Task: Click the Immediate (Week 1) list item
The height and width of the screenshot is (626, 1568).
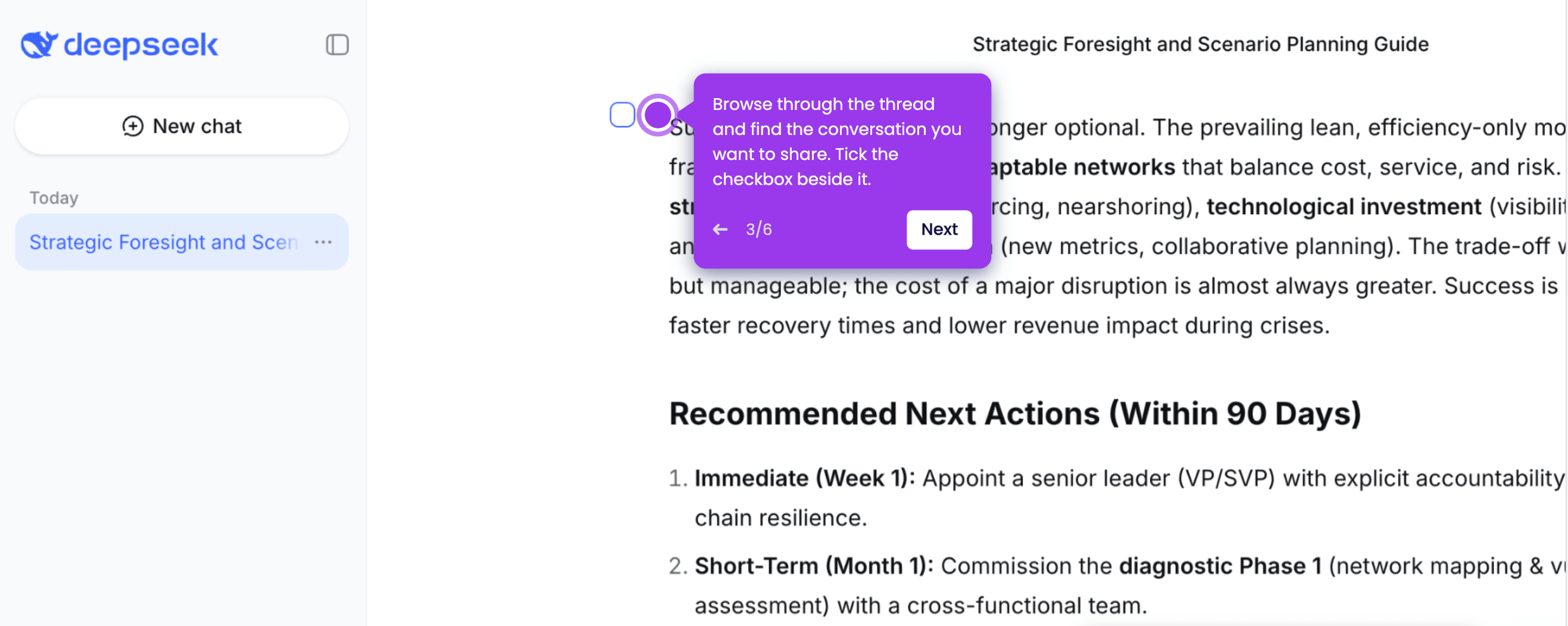Action: click(1117, 498)
